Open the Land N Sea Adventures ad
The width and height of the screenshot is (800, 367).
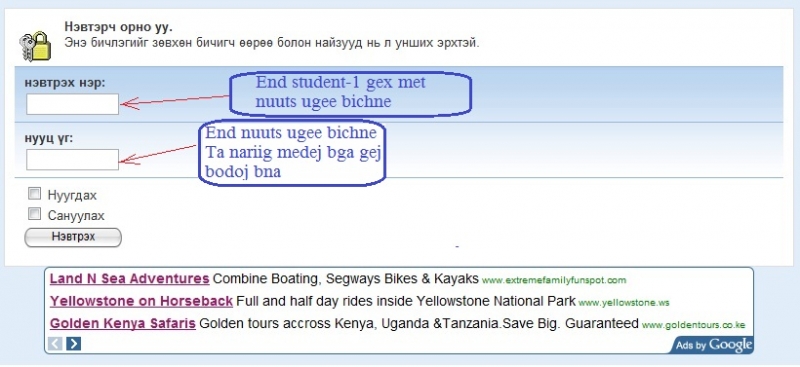(130, 279)
